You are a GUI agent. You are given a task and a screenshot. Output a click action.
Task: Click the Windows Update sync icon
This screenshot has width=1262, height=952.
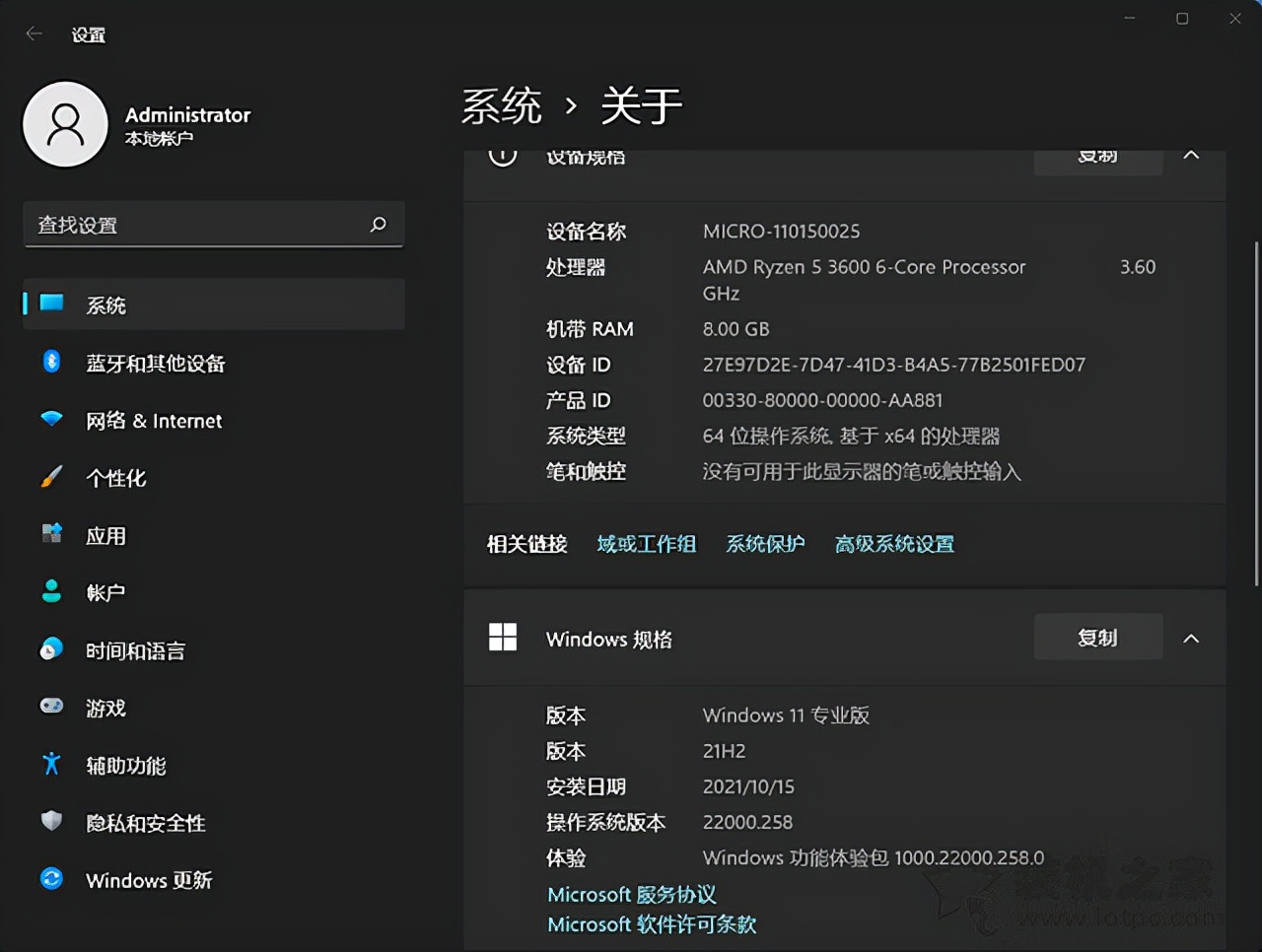(x=51, y=878)
